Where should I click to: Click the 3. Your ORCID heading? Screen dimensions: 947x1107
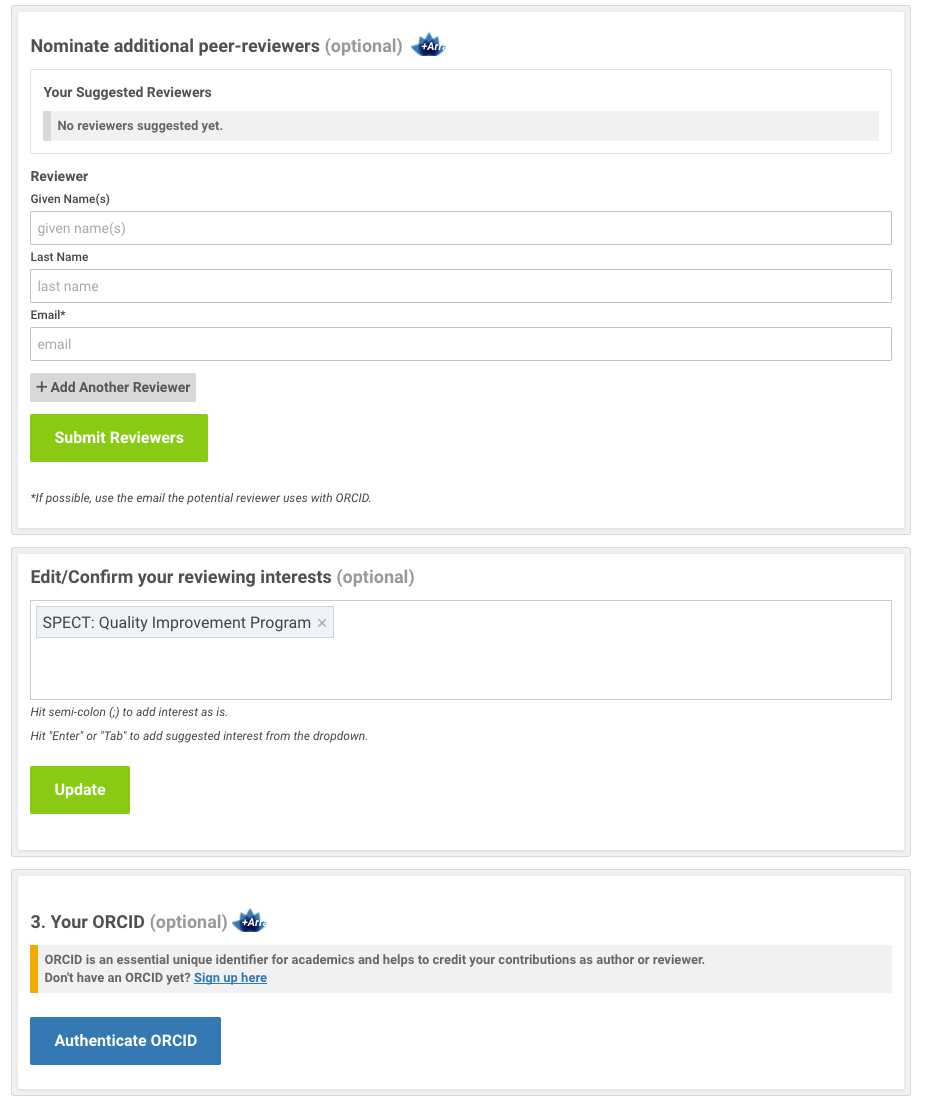click(x=88, y=922)
